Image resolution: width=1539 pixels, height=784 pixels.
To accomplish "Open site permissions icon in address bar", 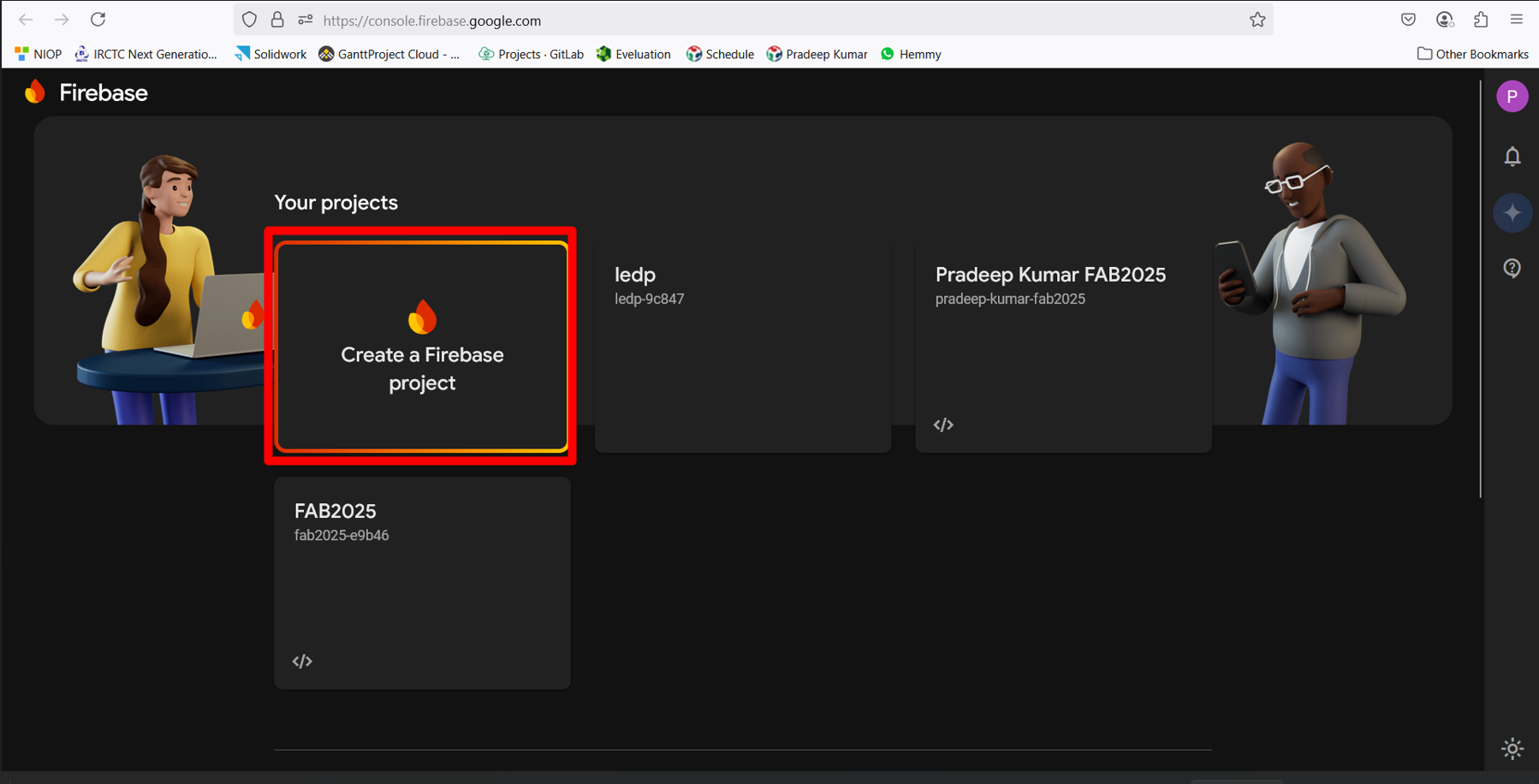I will pos(306,20).
